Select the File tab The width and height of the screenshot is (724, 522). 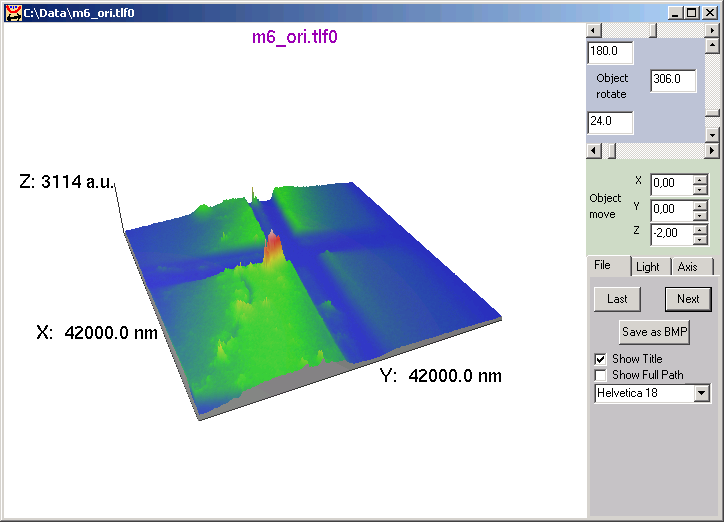pyautogui.click(x=603, y=265)
